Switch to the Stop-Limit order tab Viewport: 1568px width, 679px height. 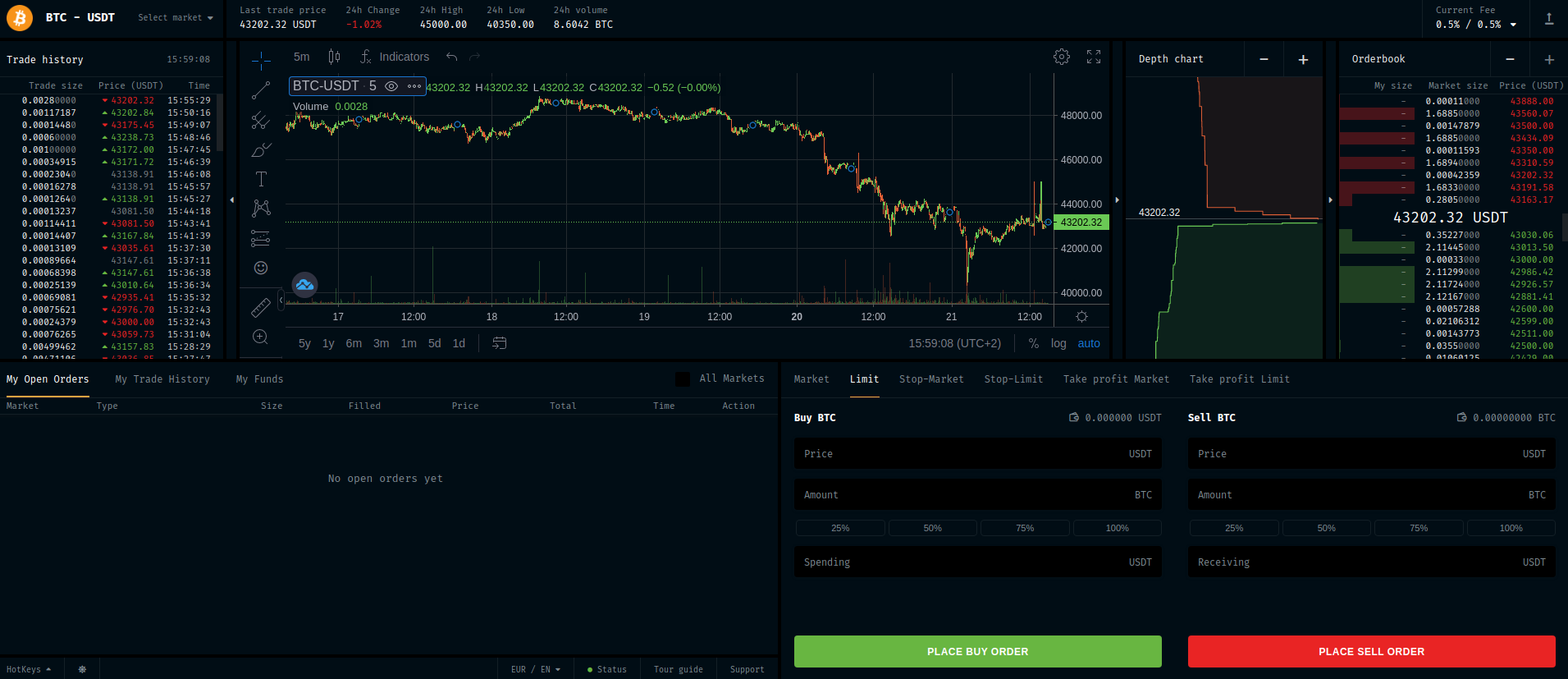(1013, 379)
